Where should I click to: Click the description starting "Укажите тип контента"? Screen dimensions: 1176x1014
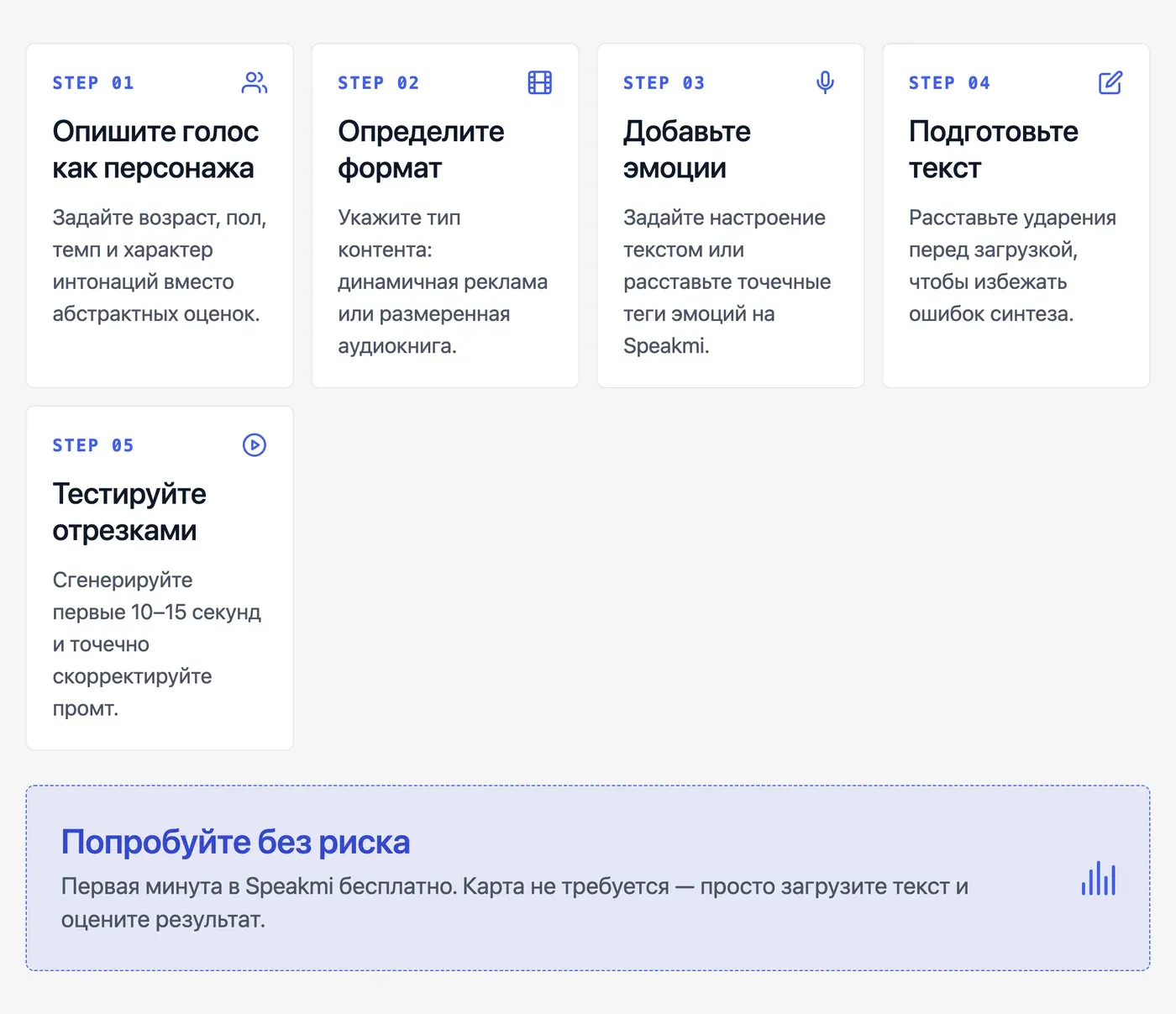443,281
